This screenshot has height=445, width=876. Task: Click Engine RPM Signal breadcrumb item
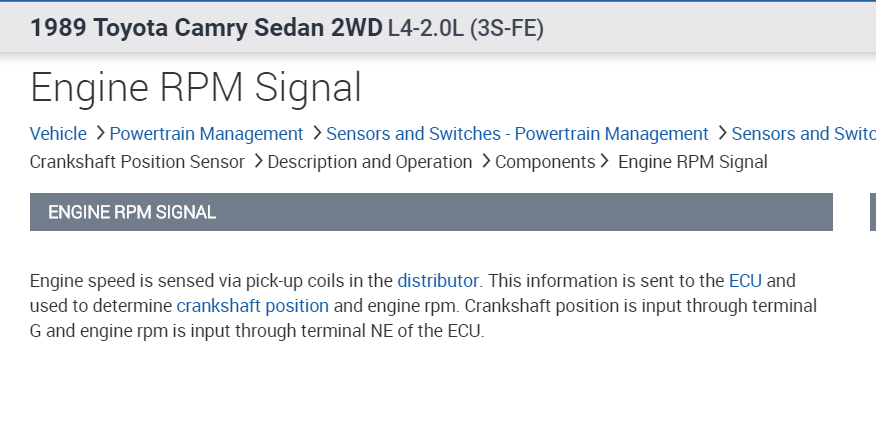pyautogui.click(x=693, y=162)
